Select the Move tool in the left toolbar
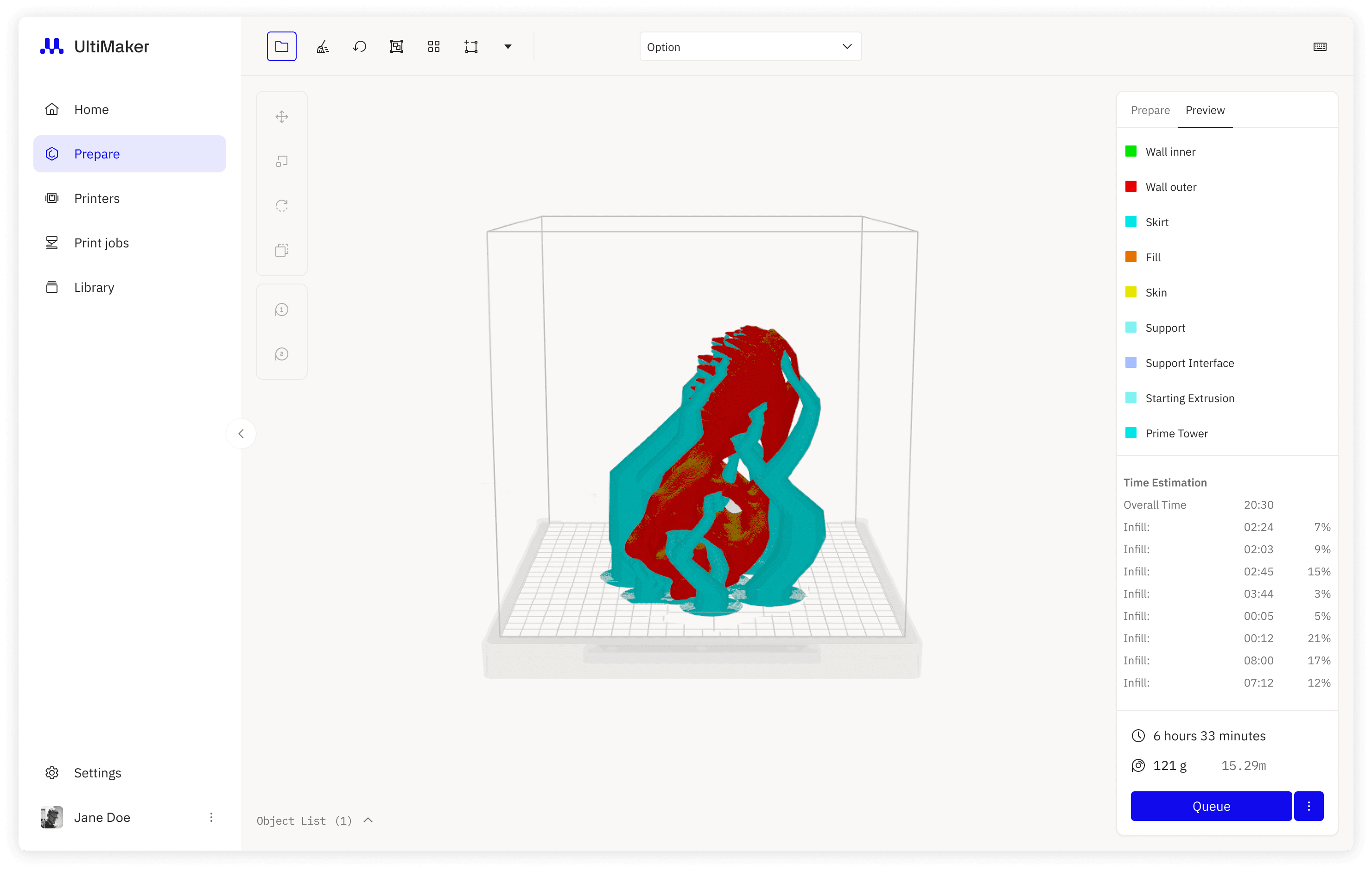Image resolution: width=1372 pixels, height=871 pixels. (281, 117)
